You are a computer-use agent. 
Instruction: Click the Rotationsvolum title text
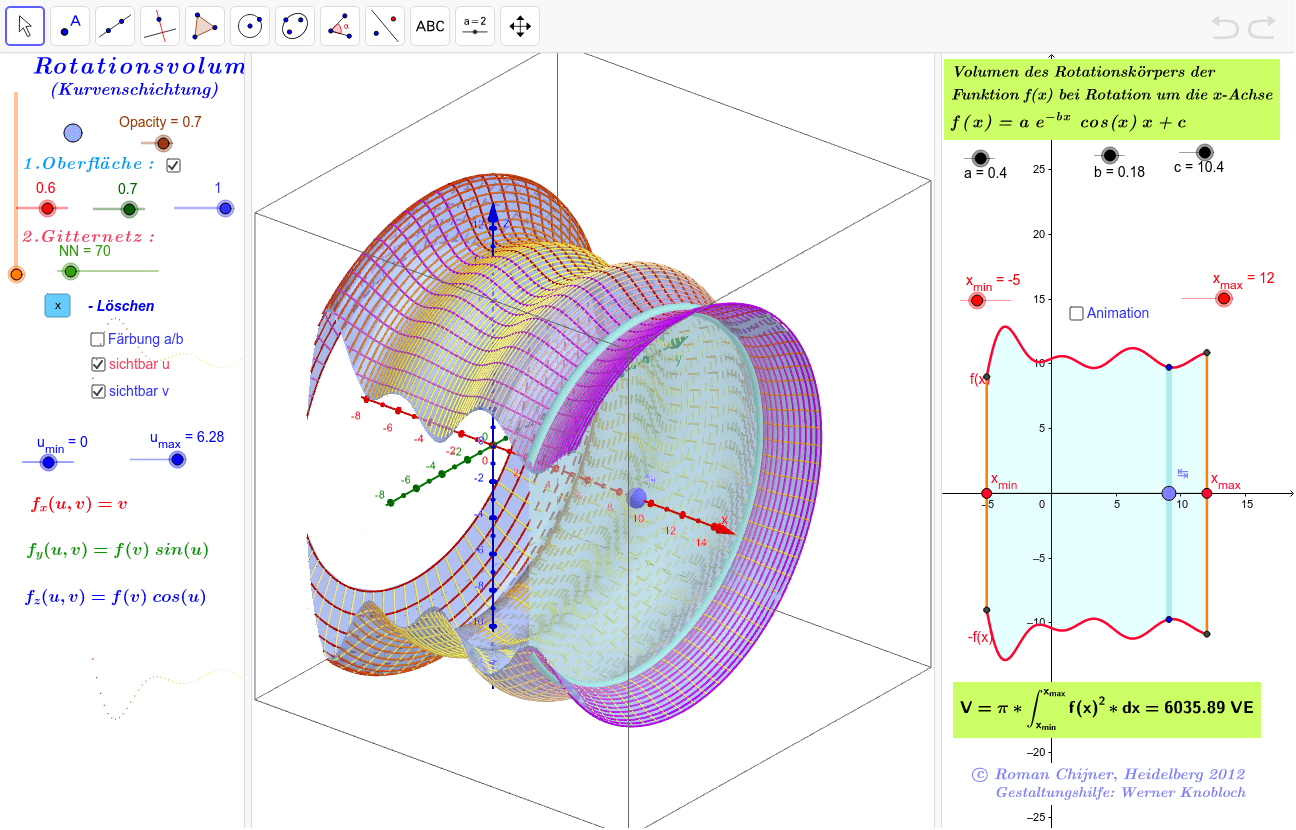tap(139, 67)
